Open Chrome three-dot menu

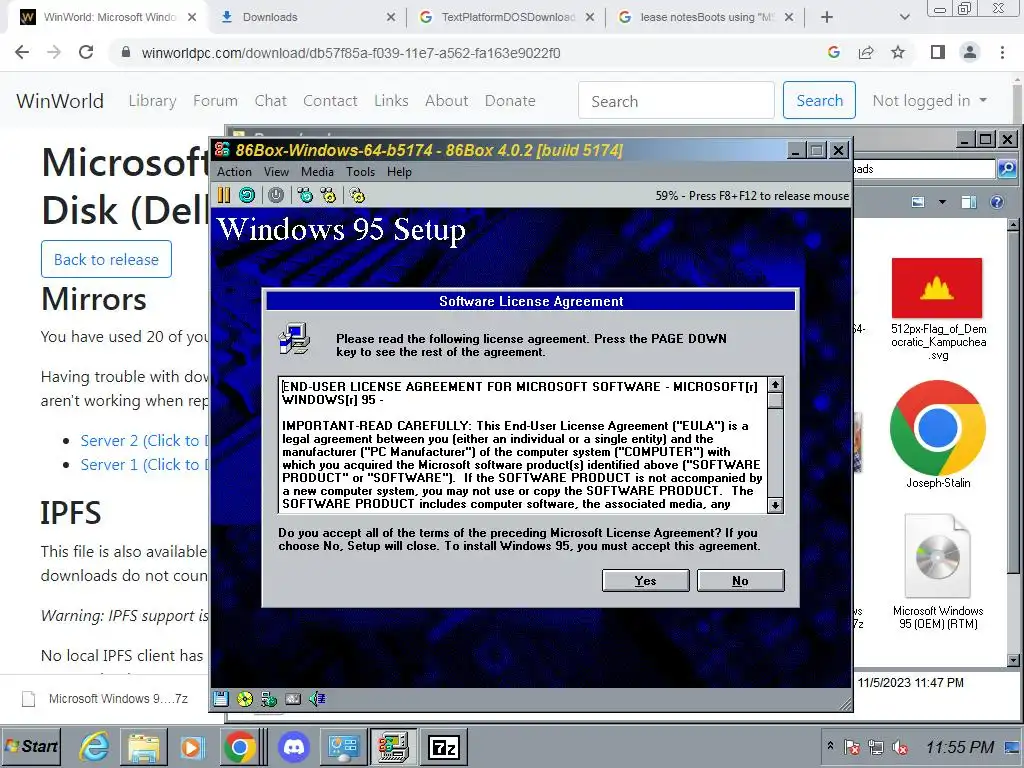pos(1002,52)
